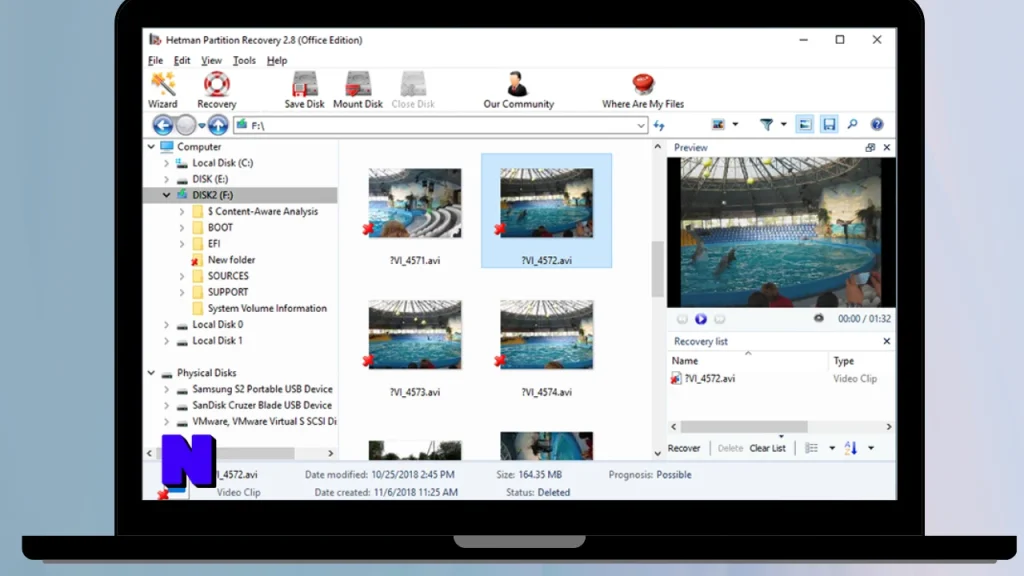Change recovery list view style
Screen dimensions: 1024x576
[x=811, y=448]
